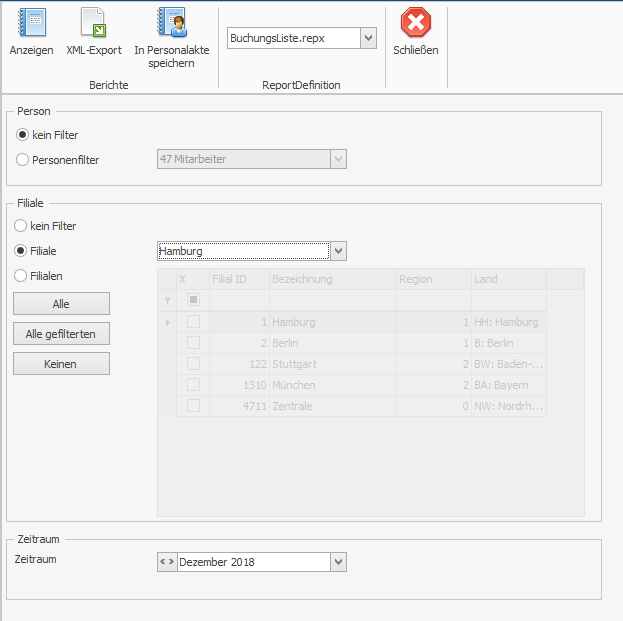Select 'kein Filter' radio under Filiale
Screen dimensions: 623x621
[20, 226]
